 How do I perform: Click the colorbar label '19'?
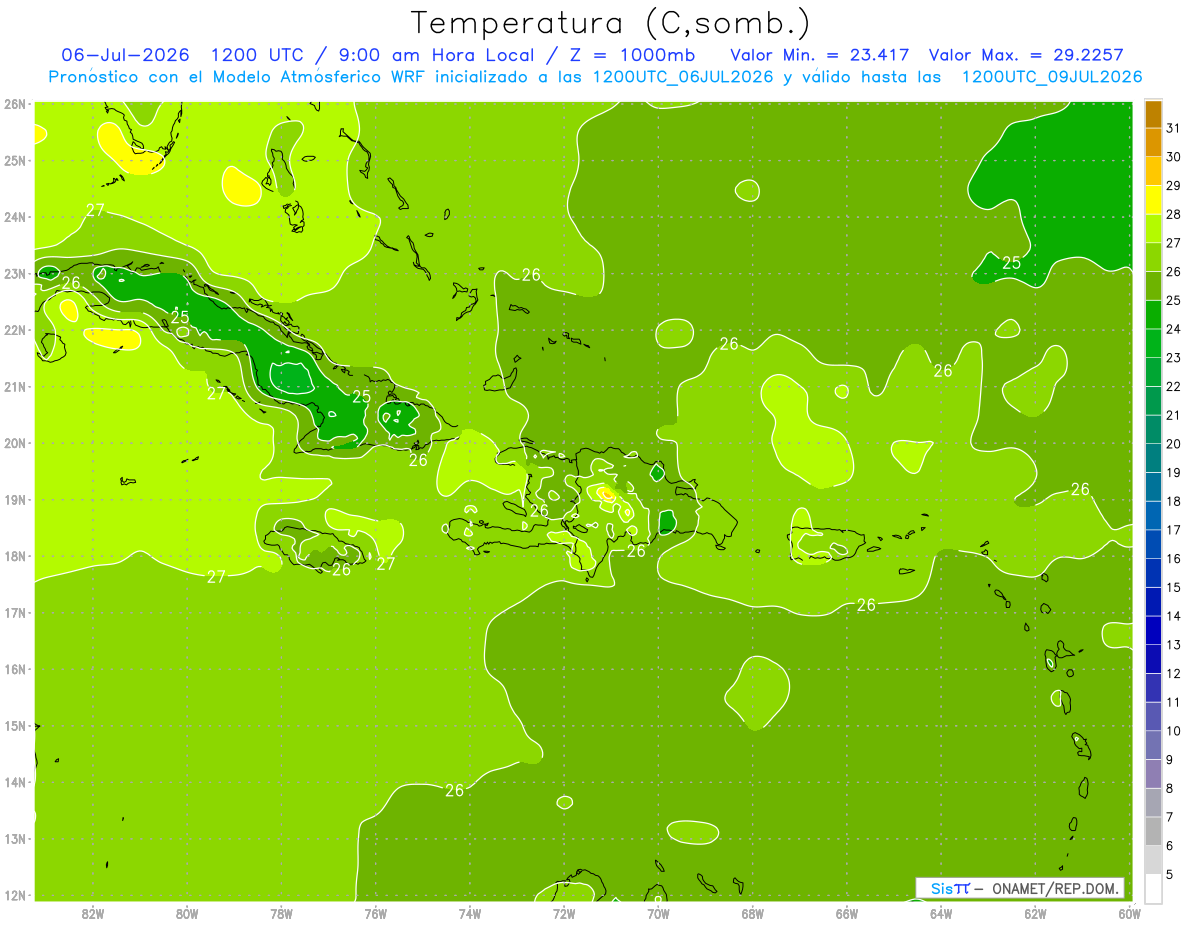[1174, 473]
